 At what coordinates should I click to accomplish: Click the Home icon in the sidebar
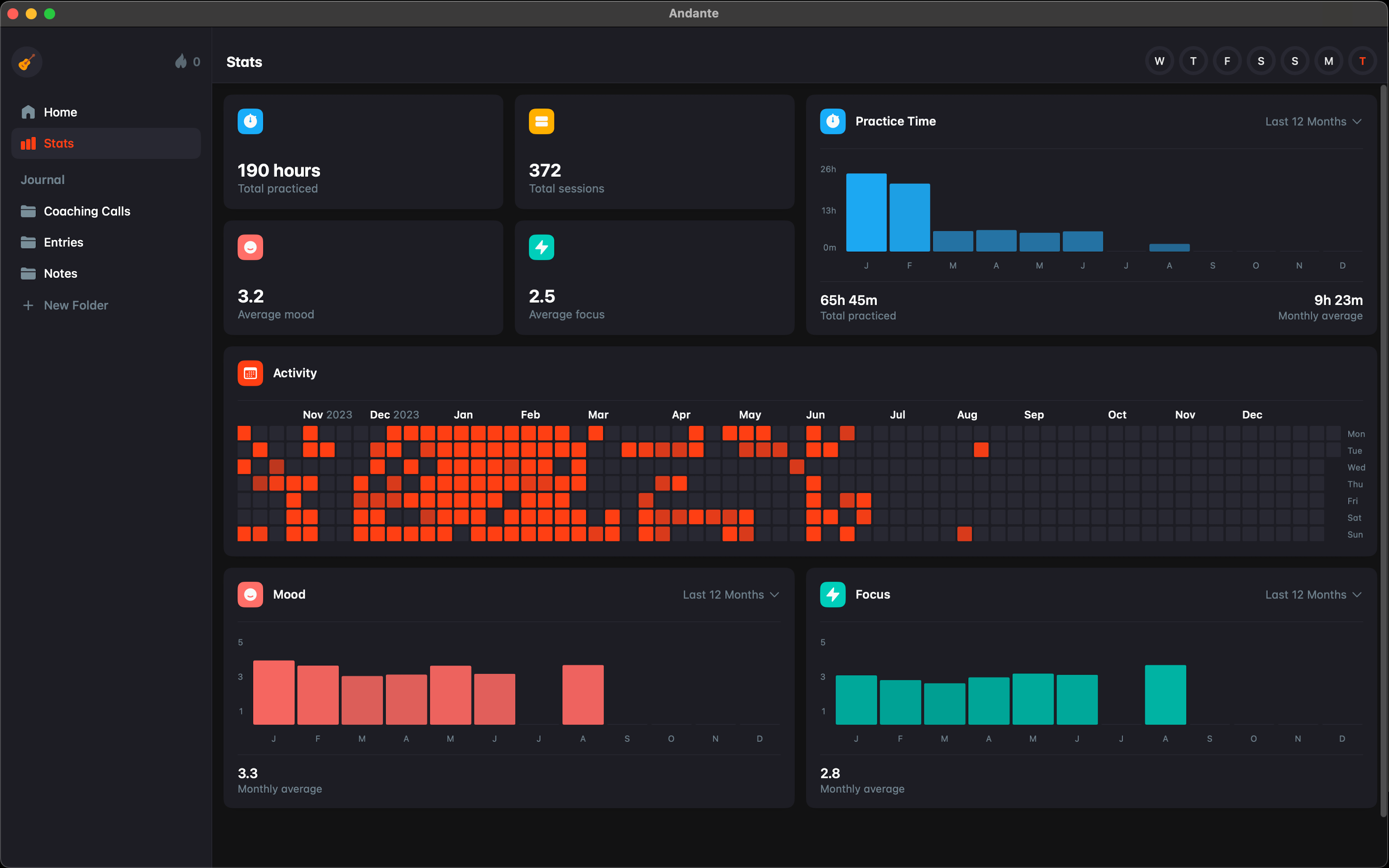28,112
